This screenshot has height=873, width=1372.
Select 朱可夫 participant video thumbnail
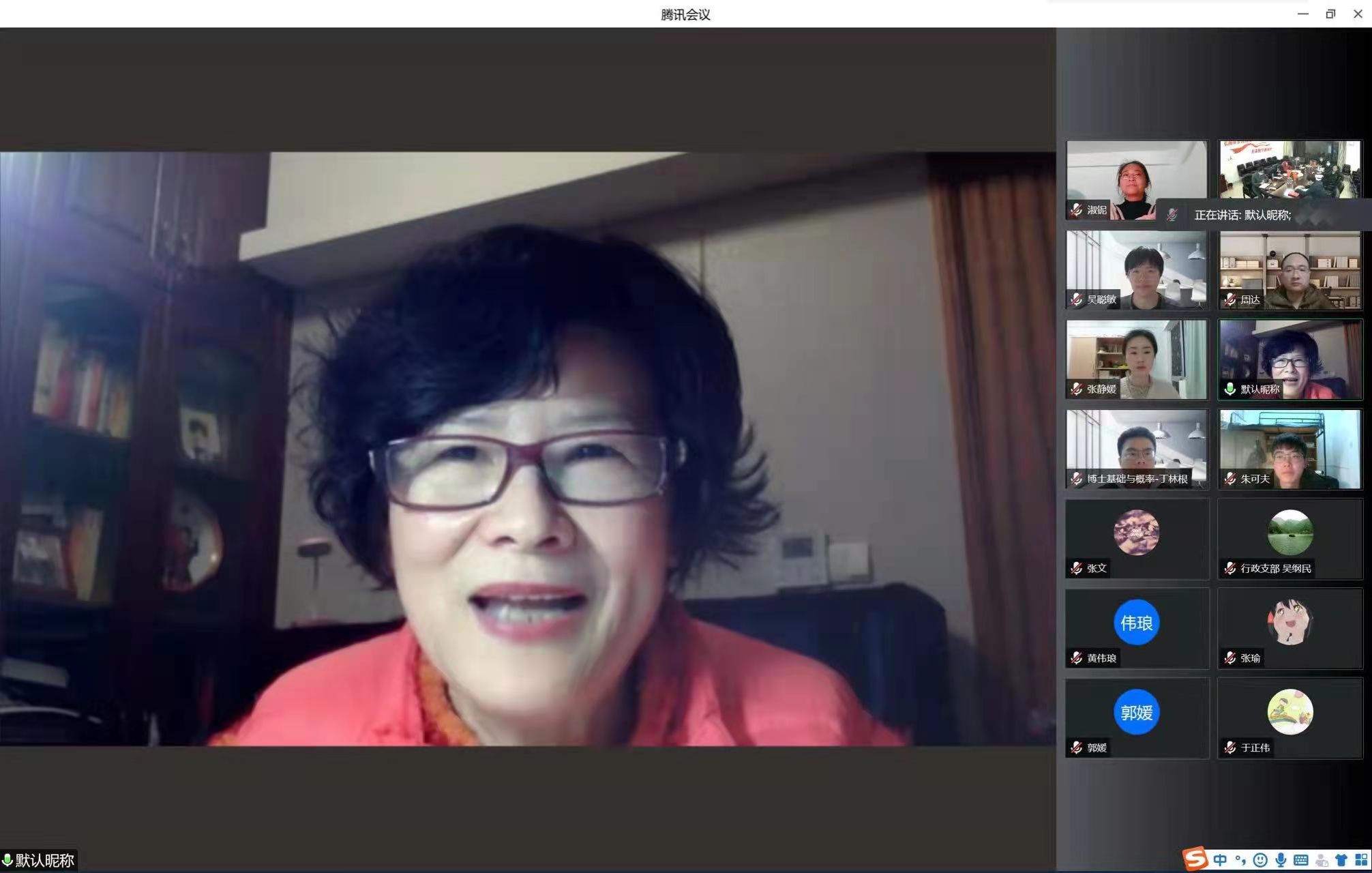coord(1290,449)
